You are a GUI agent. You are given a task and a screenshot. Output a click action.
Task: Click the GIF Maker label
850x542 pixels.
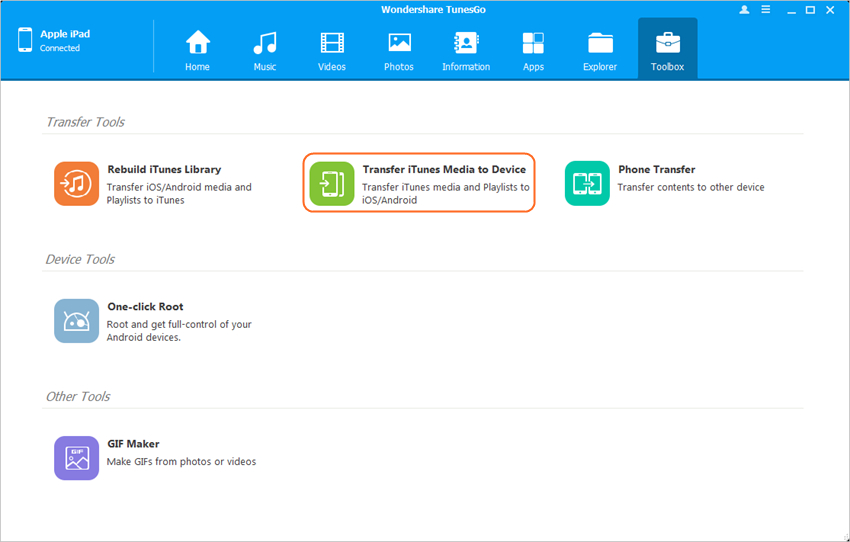(x=133, y=444)
